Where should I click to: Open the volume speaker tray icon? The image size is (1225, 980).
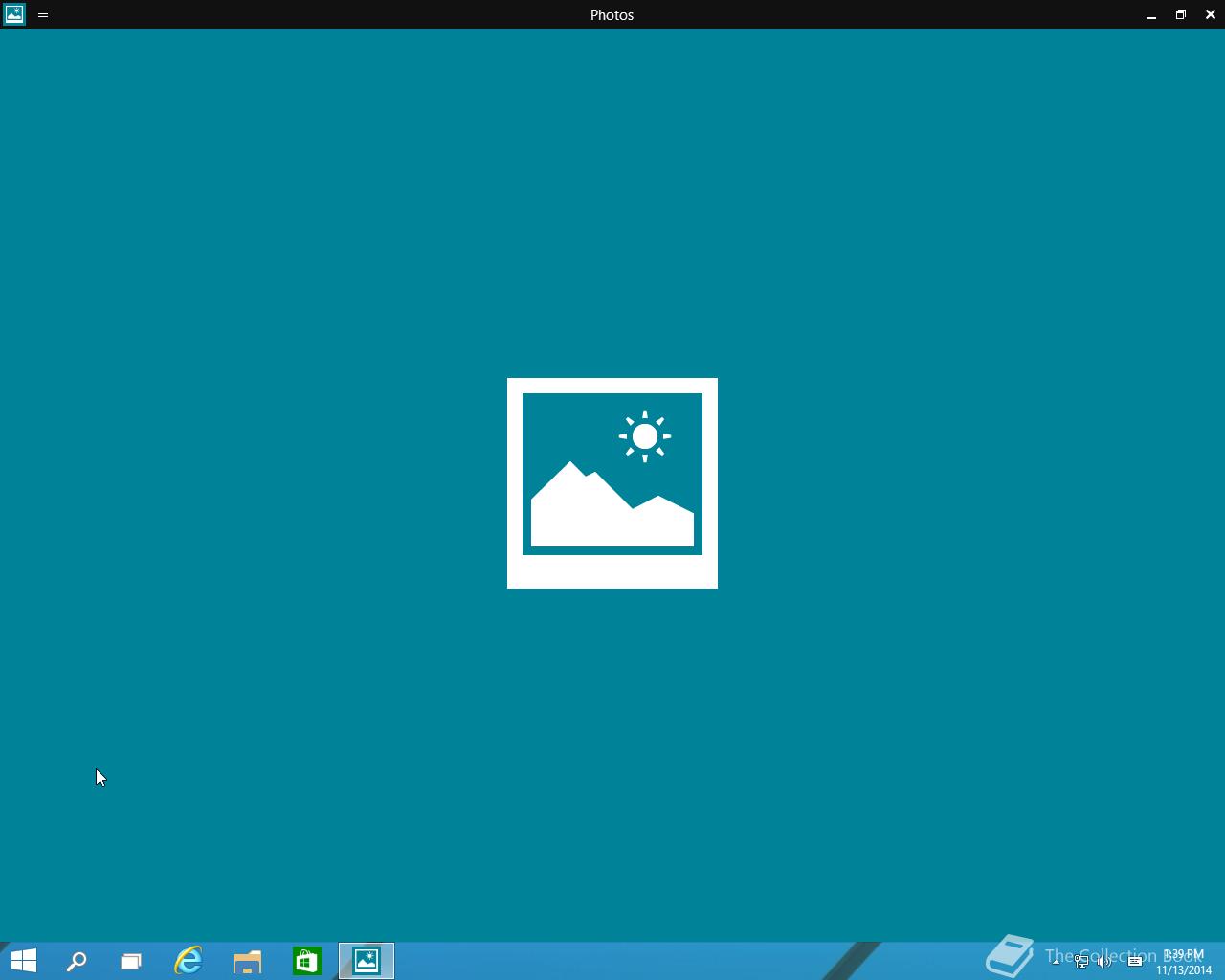[1104, 961]
